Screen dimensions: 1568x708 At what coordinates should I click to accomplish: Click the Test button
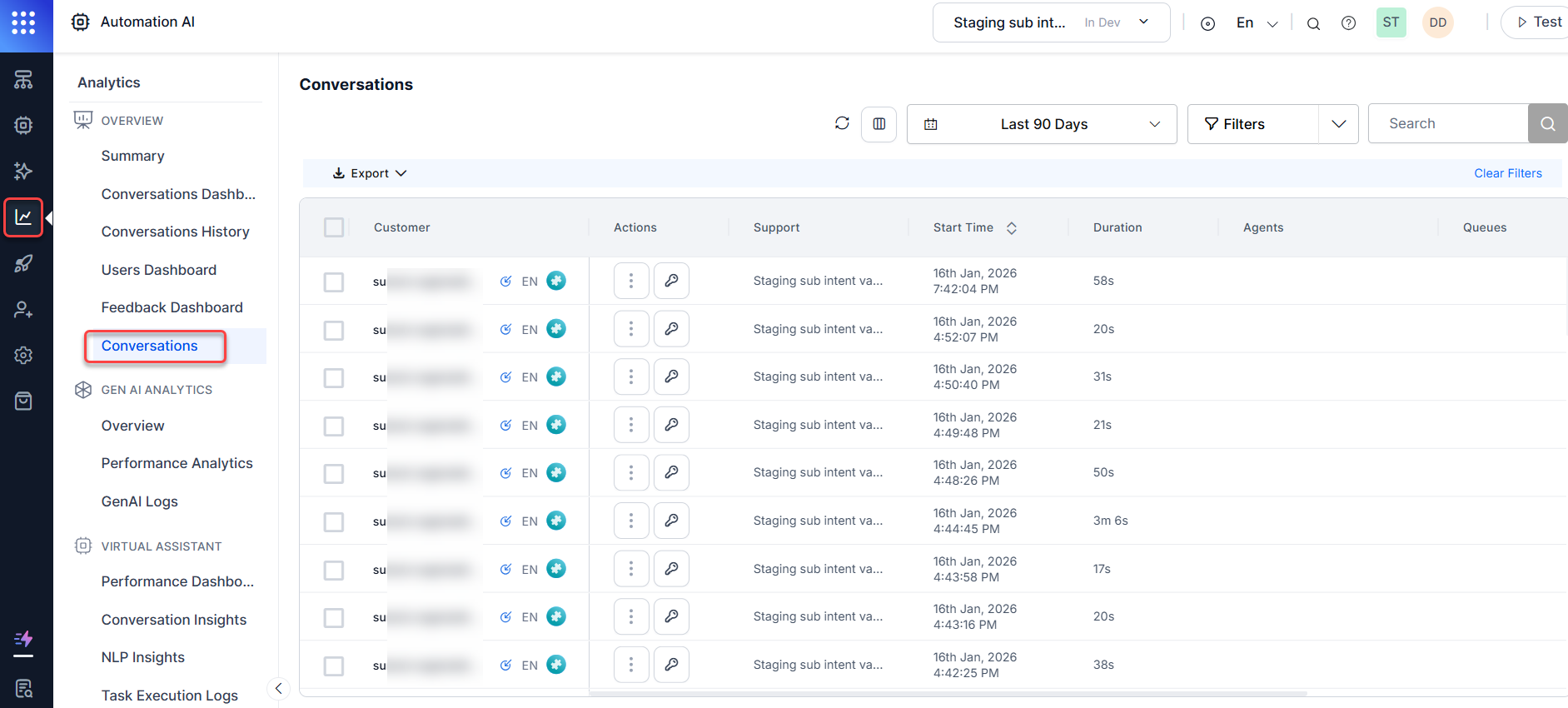[1539, 22]
